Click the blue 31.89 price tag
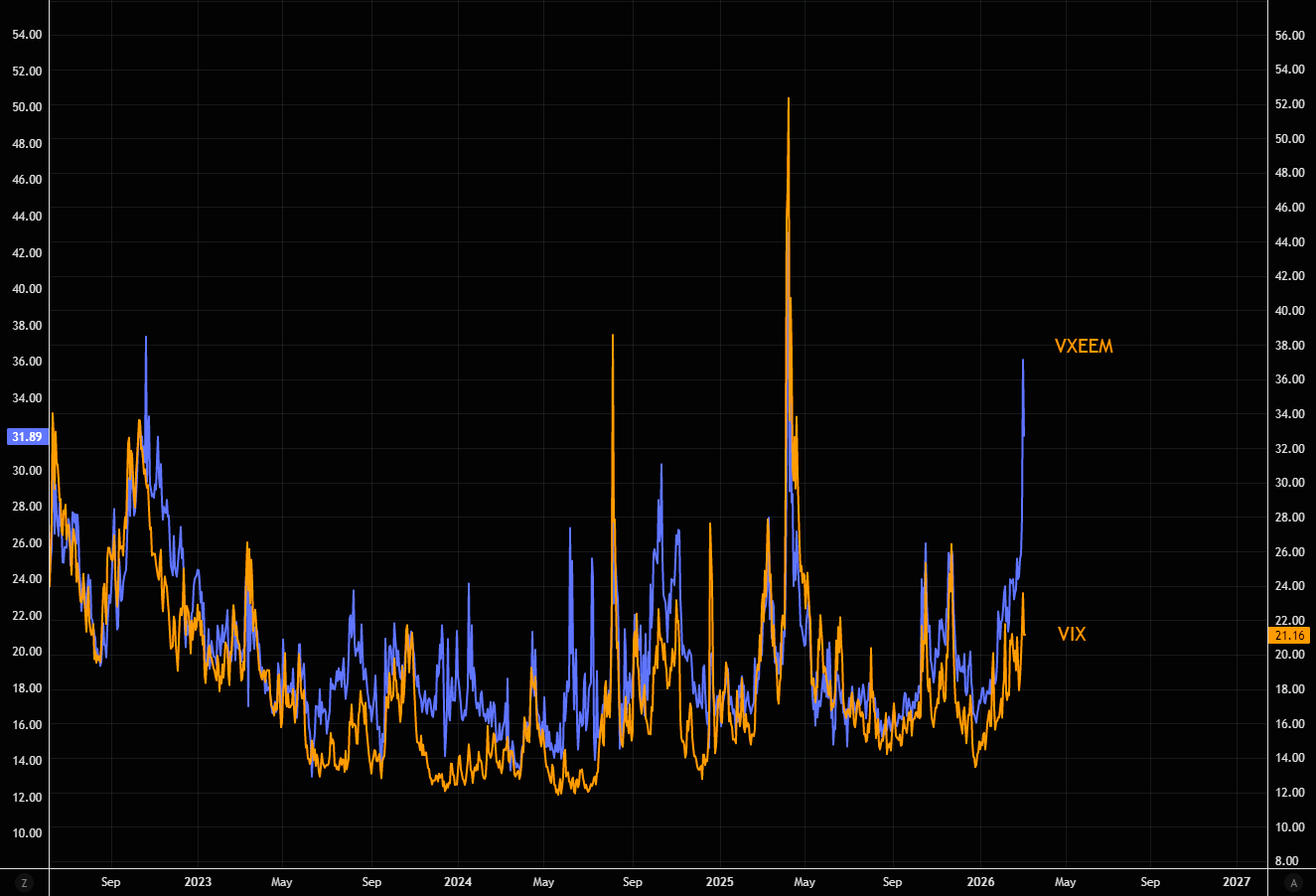The width and height of the screenshot is (1316, 896). click(26, 437)
